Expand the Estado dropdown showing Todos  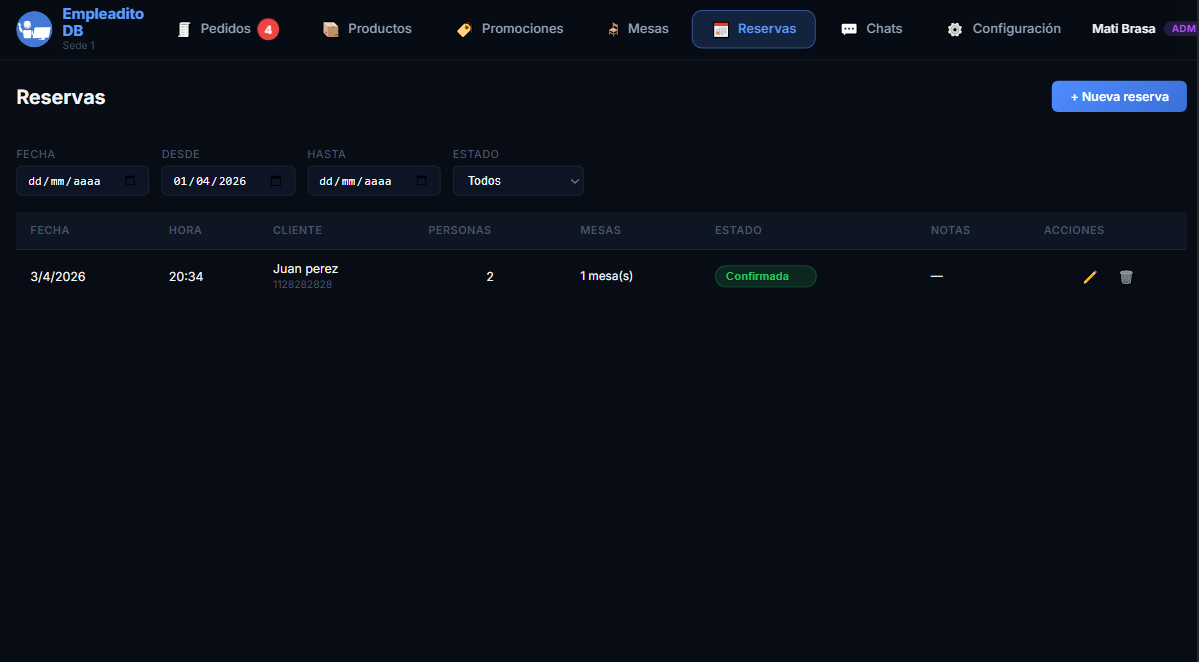coord(518,181)
